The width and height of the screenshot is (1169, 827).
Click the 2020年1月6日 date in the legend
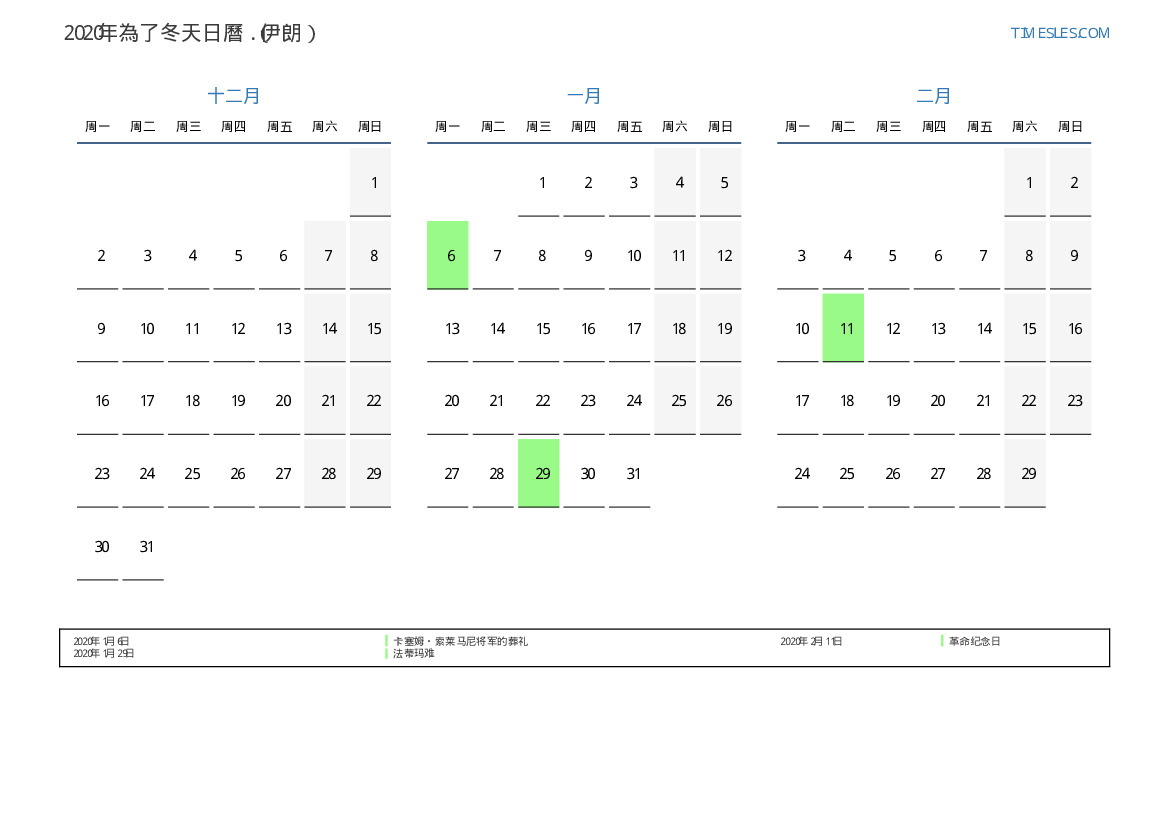click(101, 641)
